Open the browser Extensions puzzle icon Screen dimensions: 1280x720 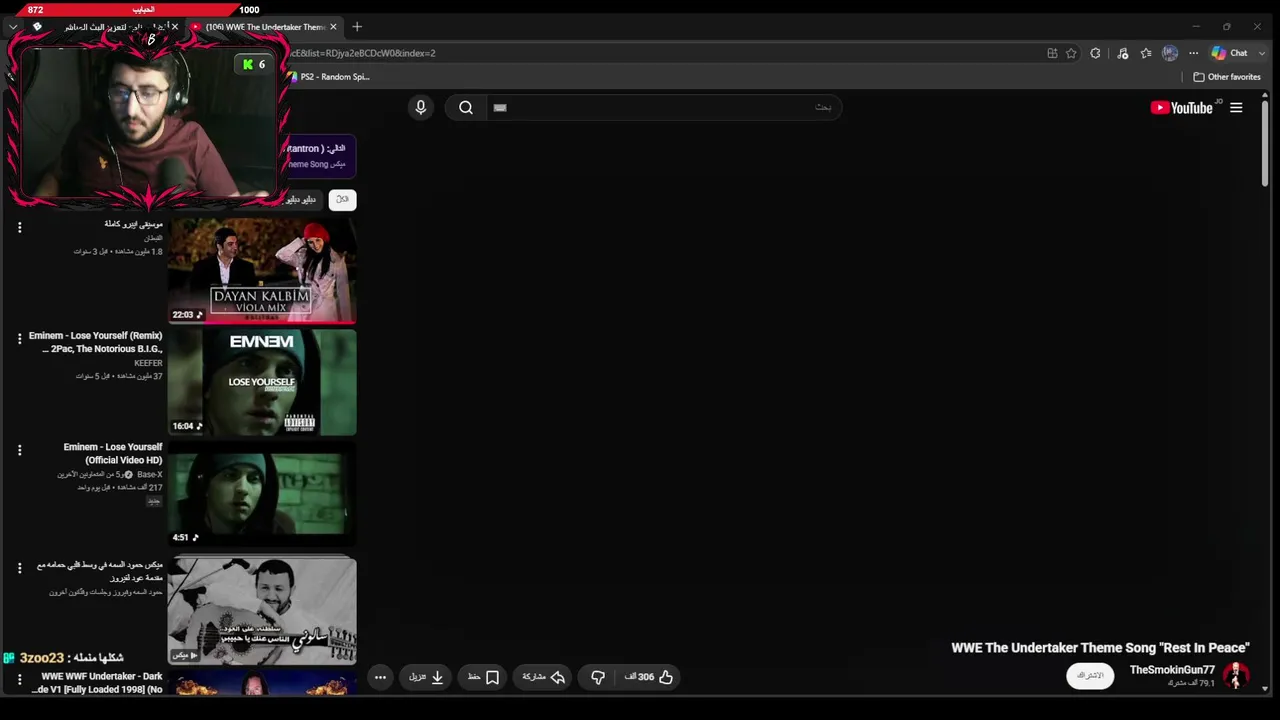pos(1095,53)
